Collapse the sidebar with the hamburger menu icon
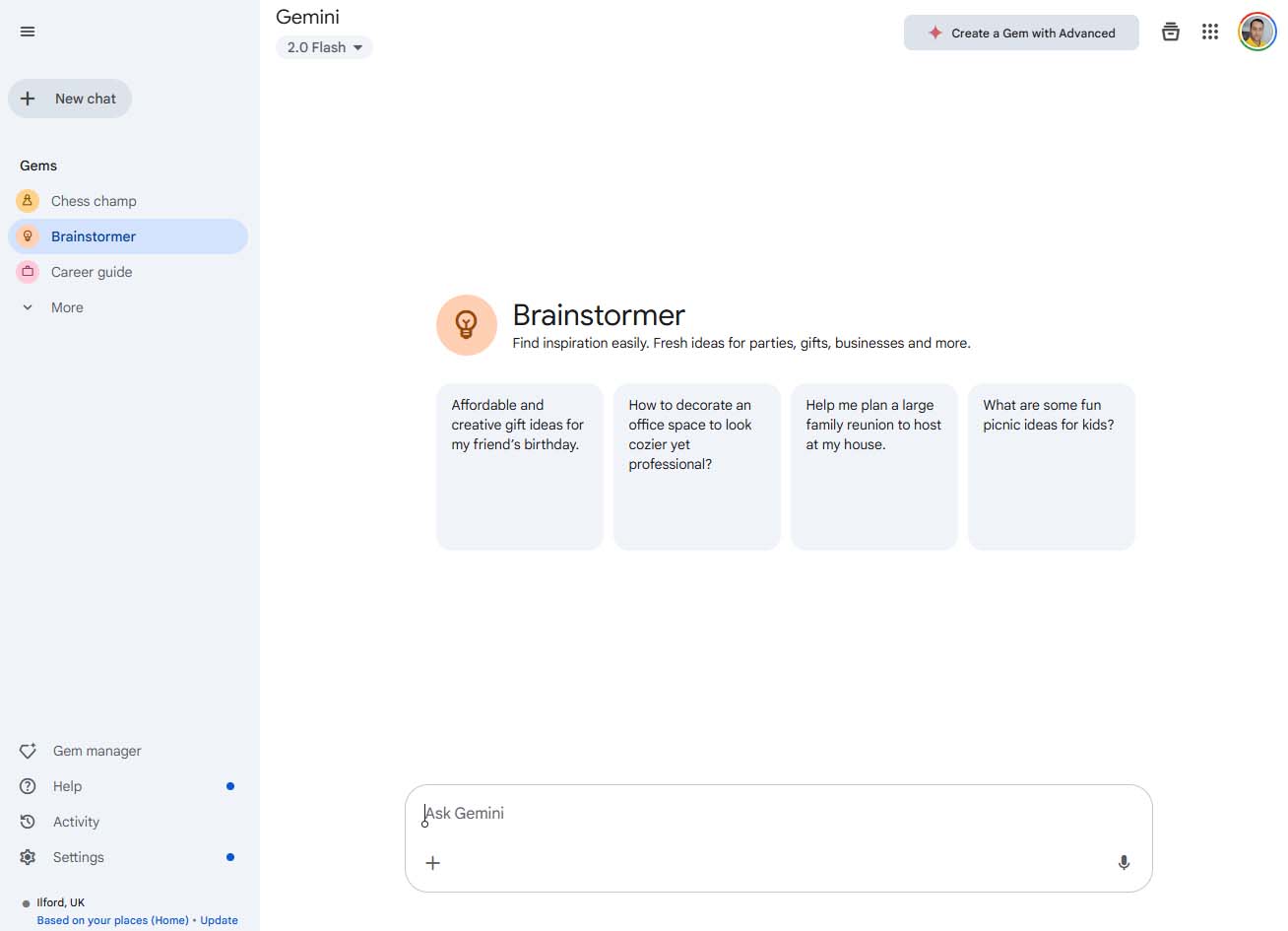Image resolution: width=1288 pixels, height=931 pixels. point(28,32)
